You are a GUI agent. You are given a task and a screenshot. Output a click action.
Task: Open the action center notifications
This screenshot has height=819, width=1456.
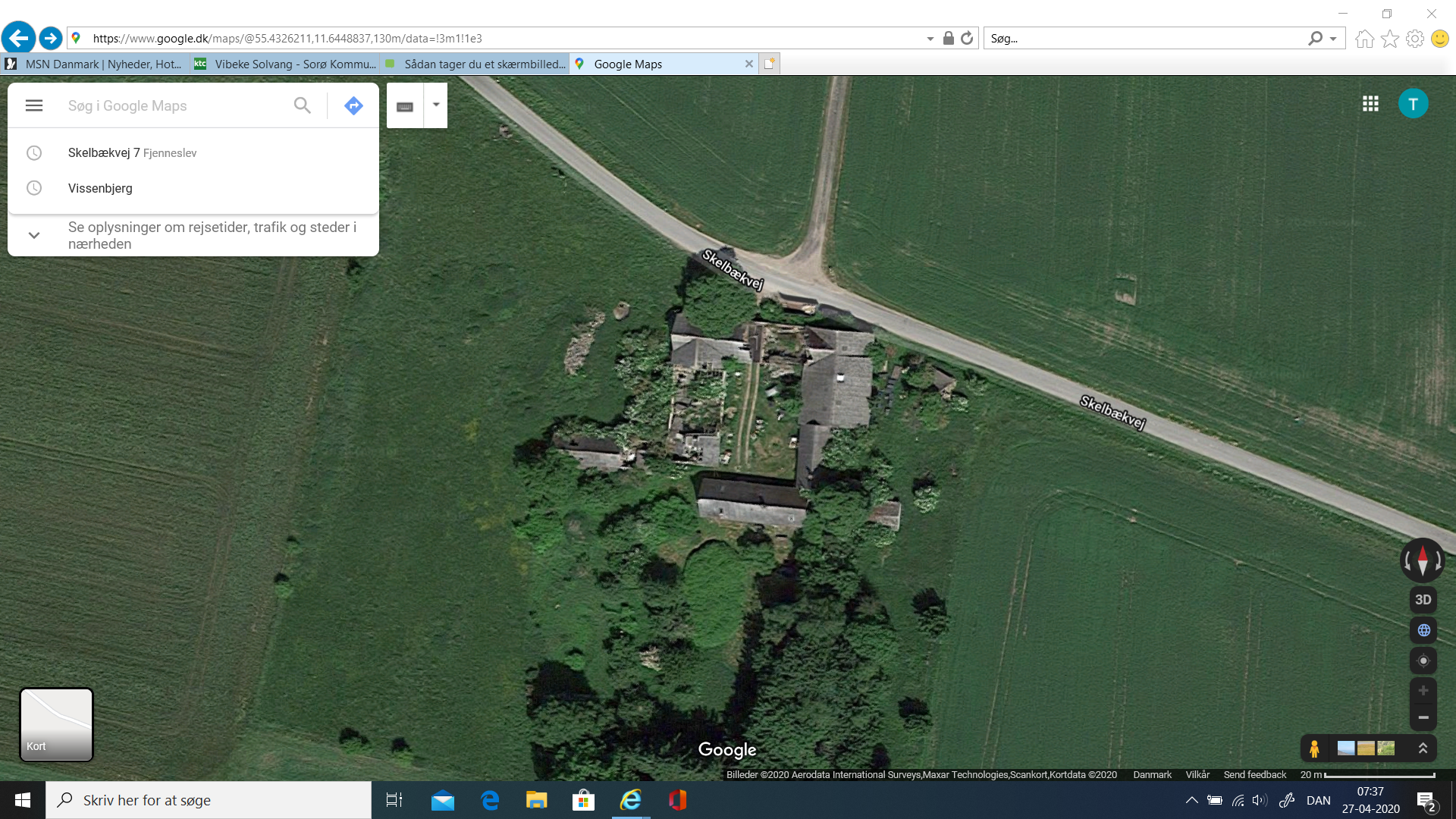(x=1426, y=801)
